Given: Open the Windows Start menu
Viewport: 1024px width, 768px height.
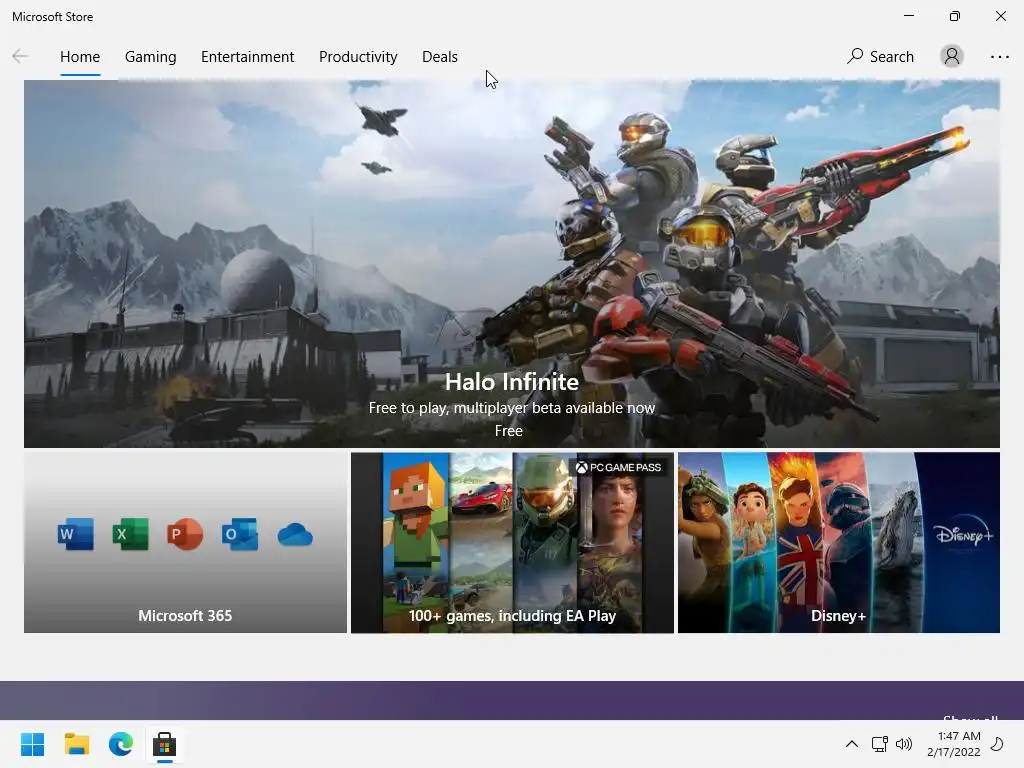Looking at the screenshot, I should (32, 744).
